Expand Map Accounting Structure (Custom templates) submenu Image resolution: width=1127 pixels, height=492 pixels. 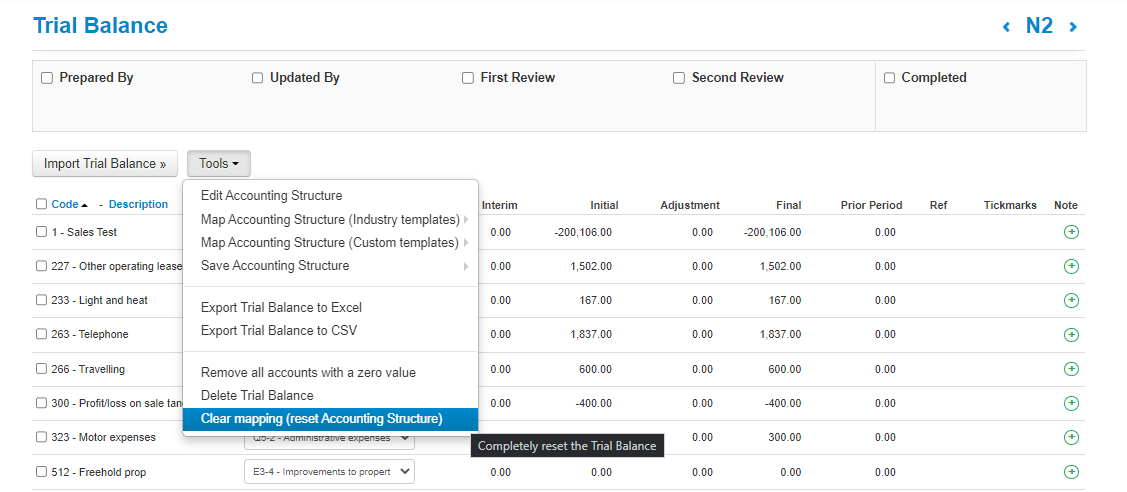(331, 243)
